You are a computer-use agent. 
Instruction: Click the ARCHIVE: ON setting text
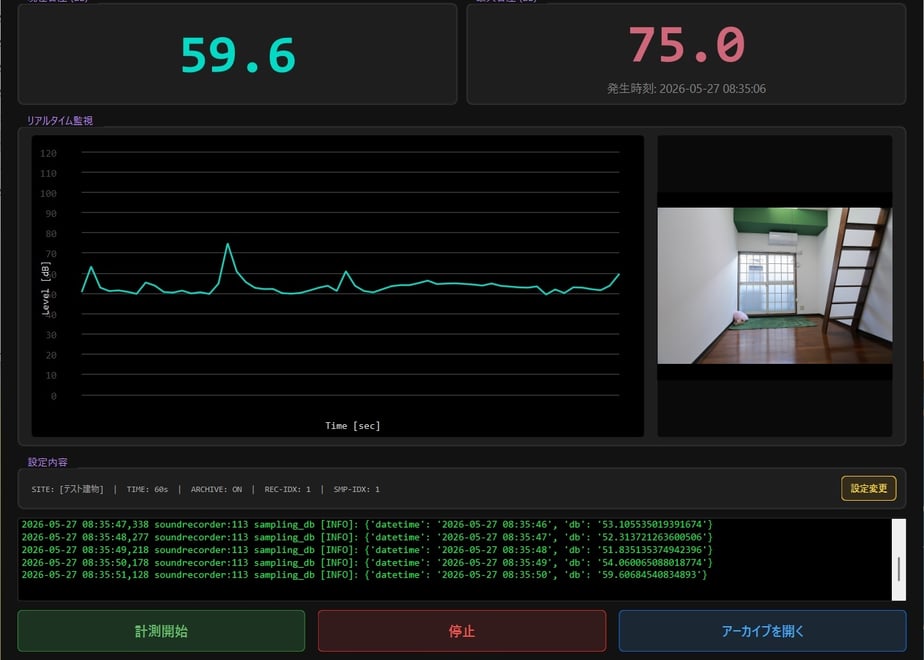tap(216, 489)
